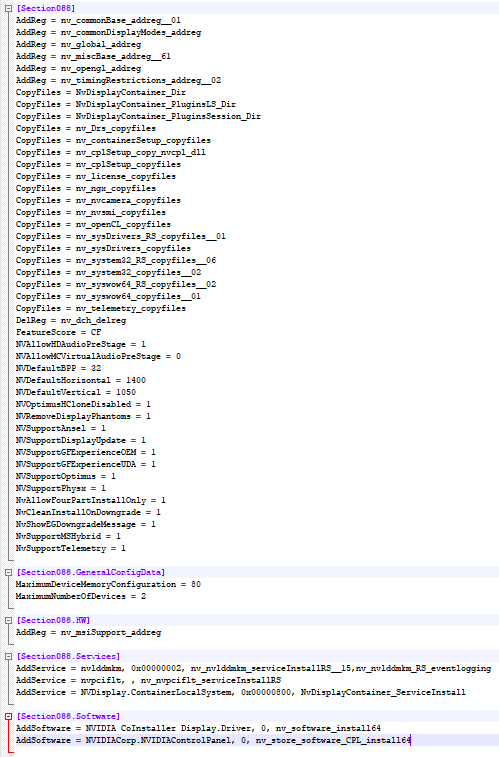
Task: Click line NVRemoveDisplayPhantoms = 1
Action: tap(83, 416)
